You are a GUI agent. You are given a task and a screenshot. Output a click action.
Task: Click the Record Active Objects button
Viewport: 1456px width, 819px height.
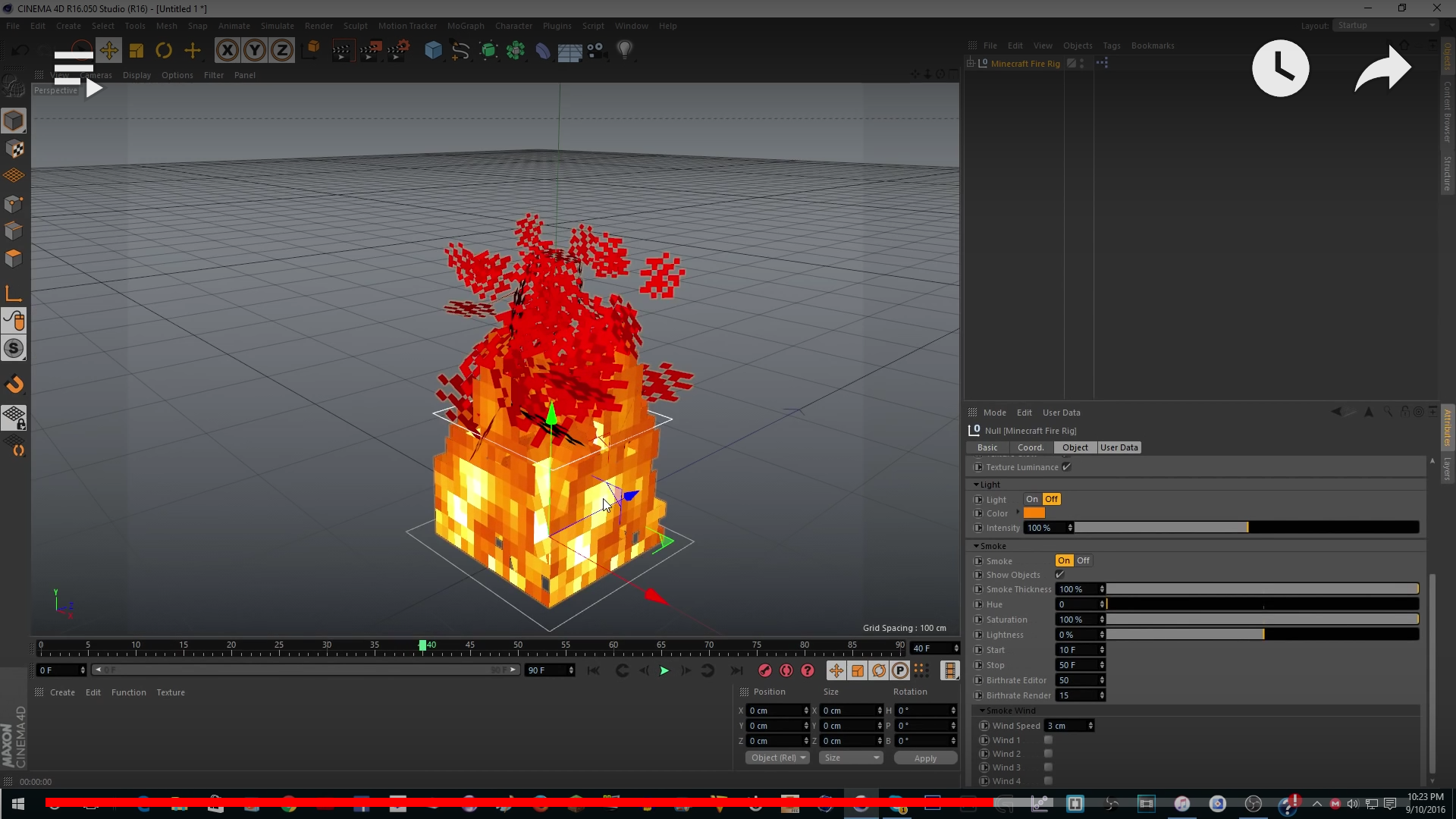(x=765, y=670)
